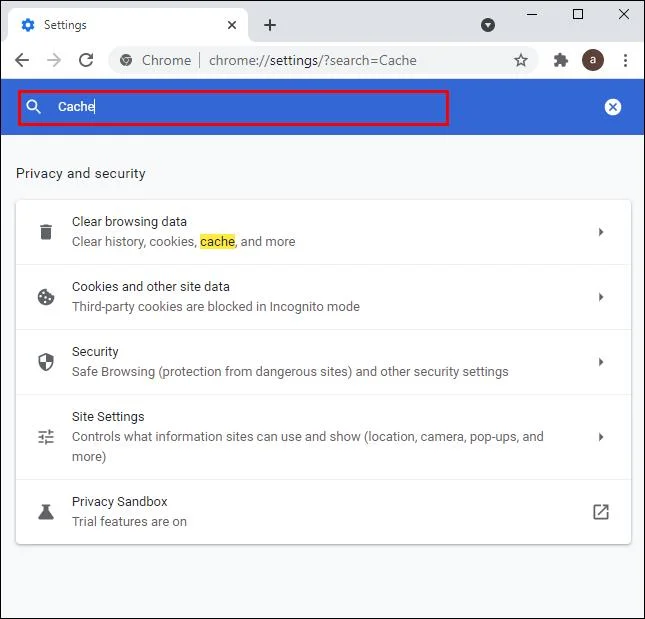Clear the settings search with X button
The image size is (645, 619).
[x=613, y=107]
